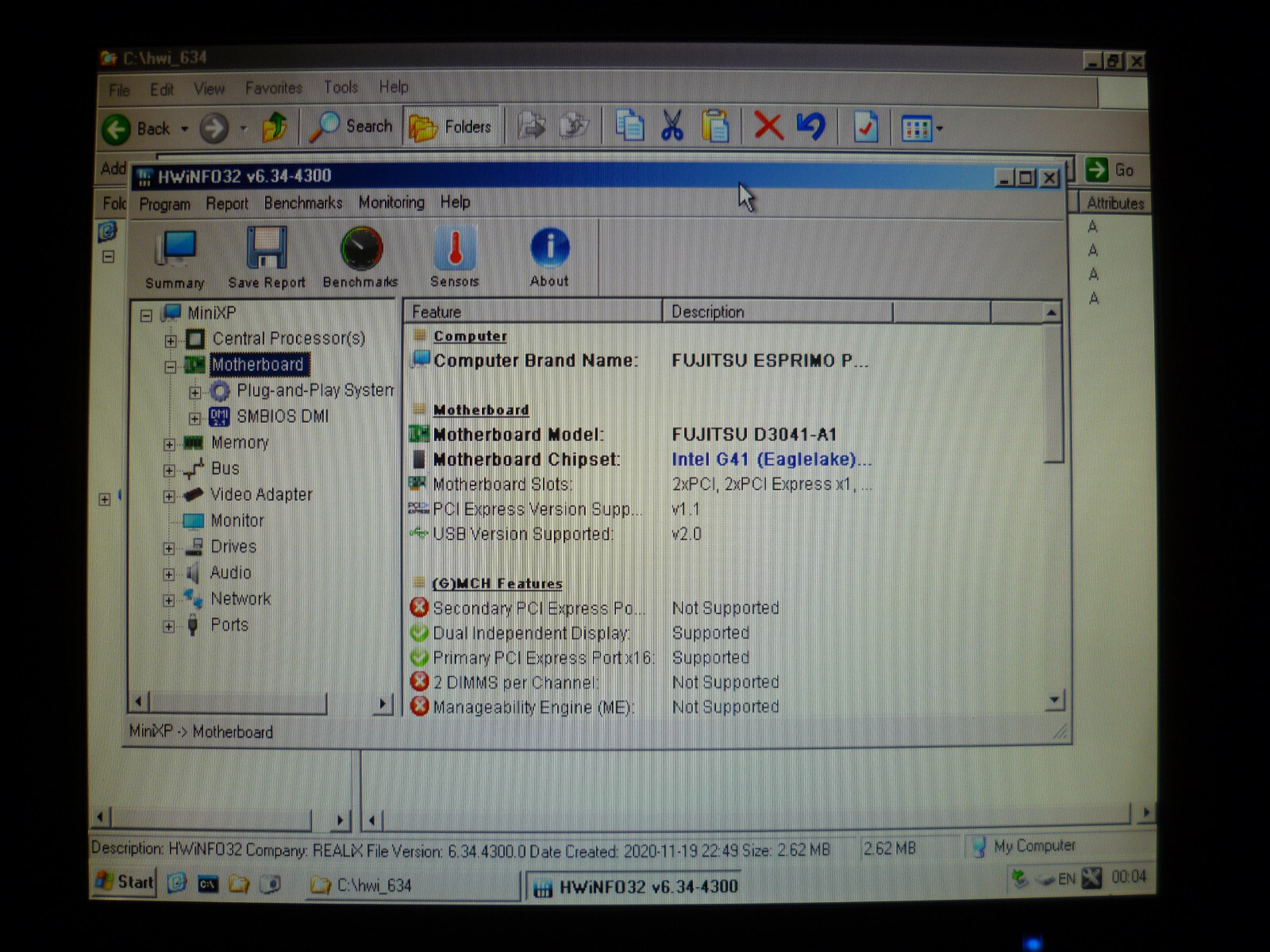Open the Forward history dropdown arrow
1270x952 pixels.
click(244, 128)
